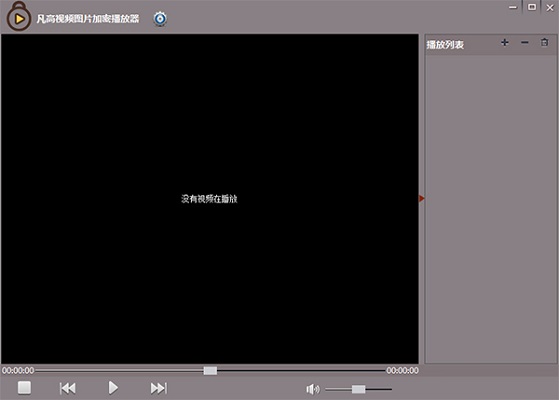Add a file with the plus icon
This screenshot has width=559, height=400.
pos(504,43)
